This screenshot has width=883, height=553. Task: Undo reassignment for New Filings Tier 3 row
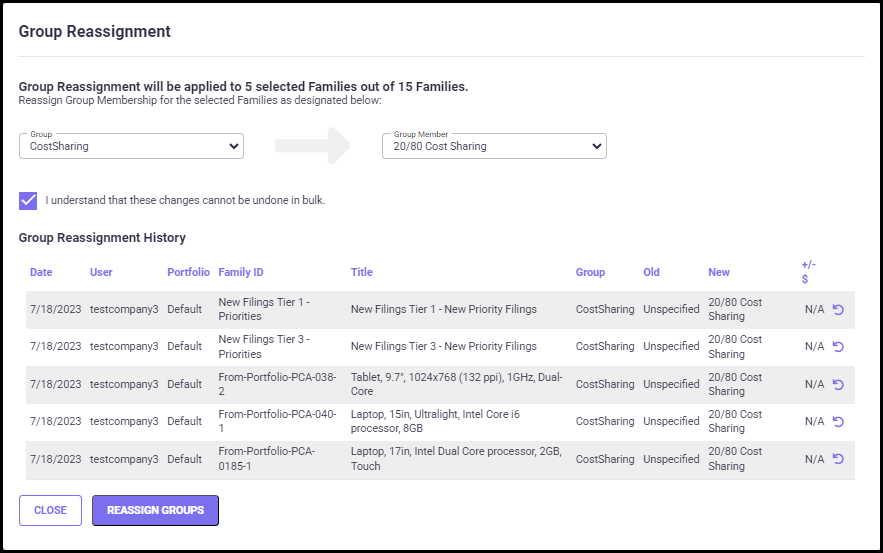tap(838, 347)
